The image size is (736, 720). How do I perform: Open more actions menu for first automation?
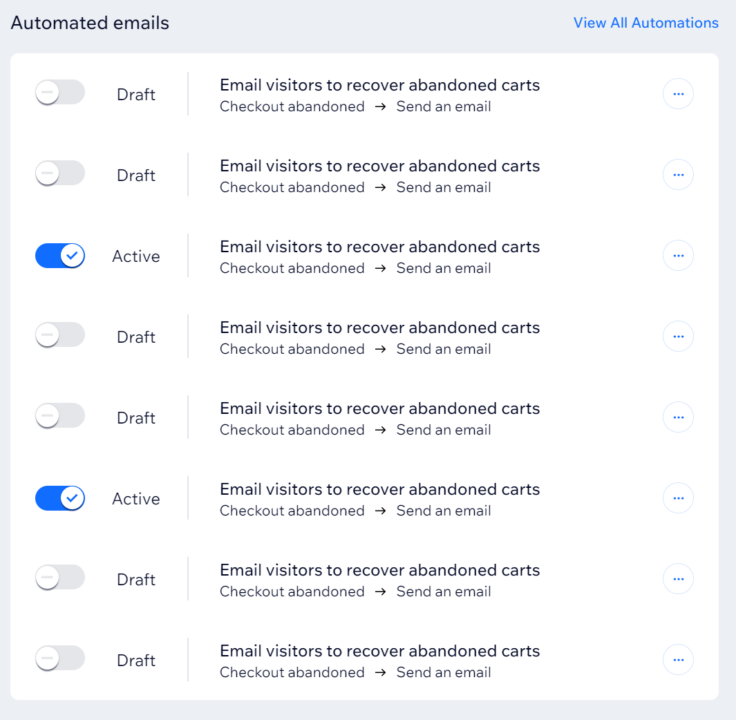point(677,94)
